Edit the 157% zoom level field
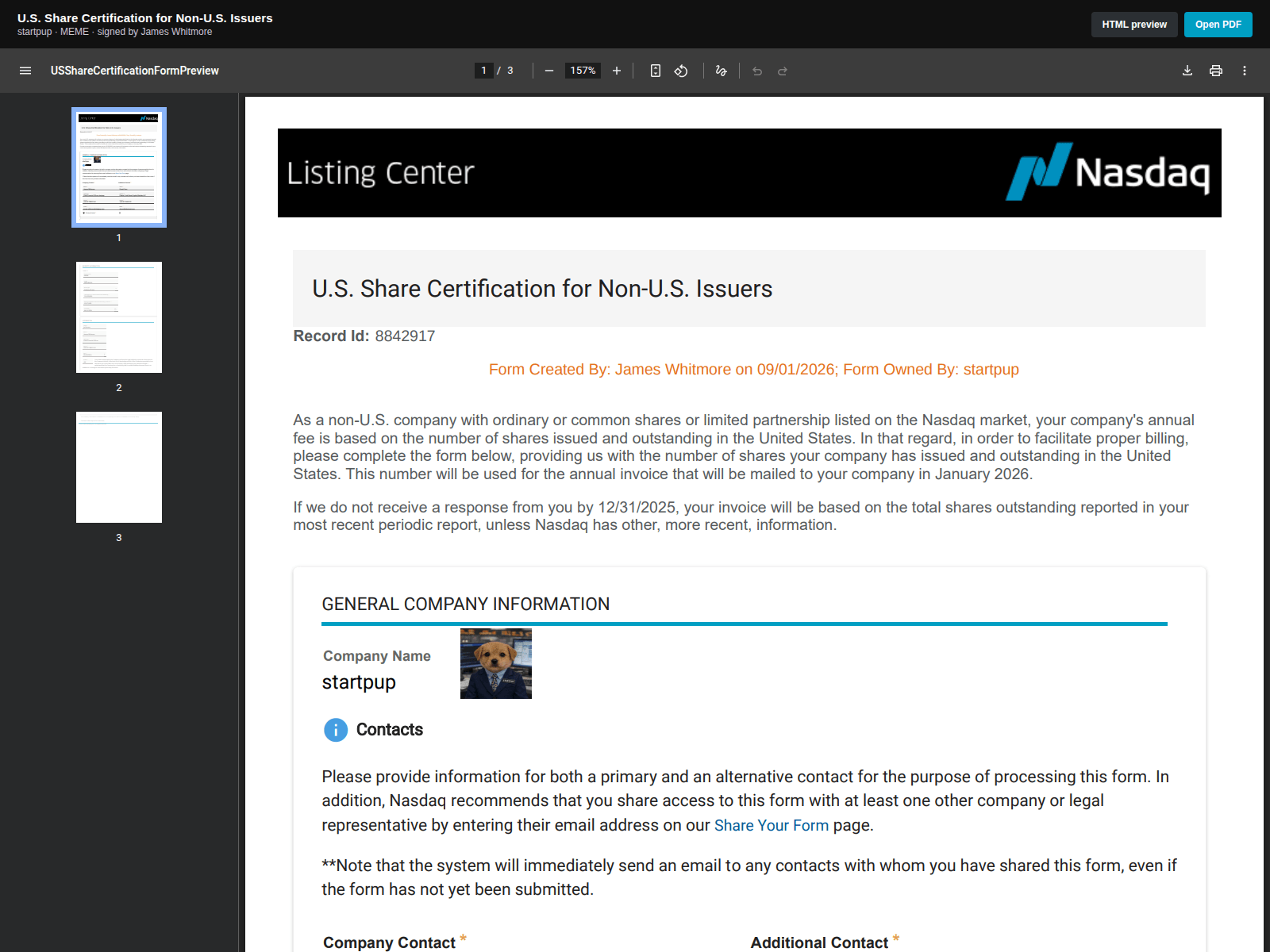 pos(583,71)
